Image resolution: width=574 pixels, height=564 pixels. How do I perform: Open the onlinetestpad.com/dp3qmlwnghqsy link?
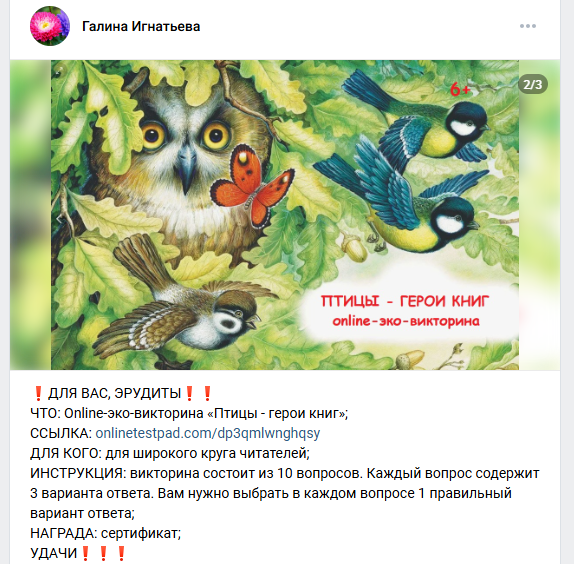pos(208,433)
